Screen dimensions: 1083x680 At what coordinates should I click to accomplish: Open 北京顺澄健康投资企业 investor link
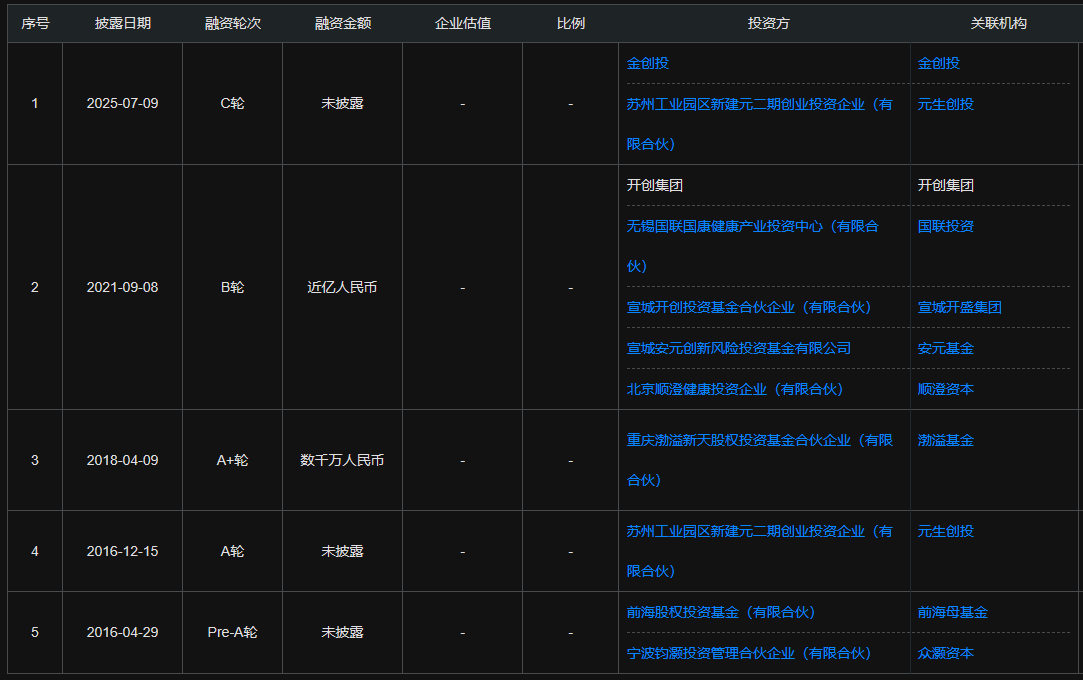735,389
